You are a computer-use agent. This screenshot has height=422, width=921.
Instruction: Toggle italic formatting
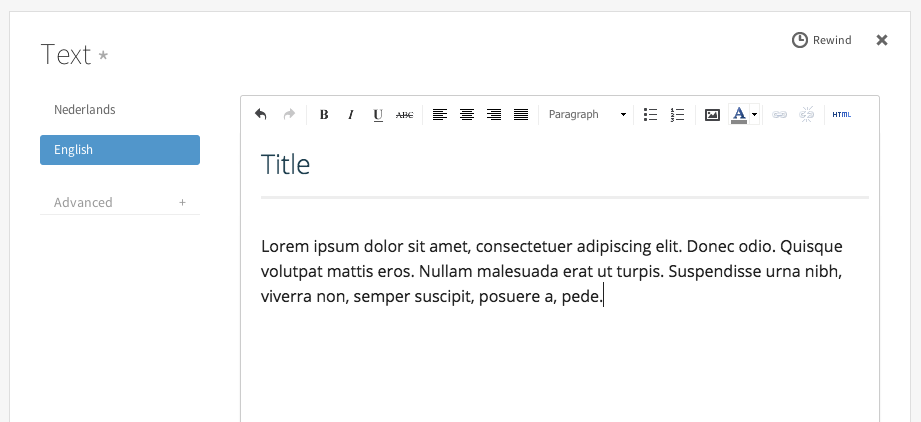point(351,115)
